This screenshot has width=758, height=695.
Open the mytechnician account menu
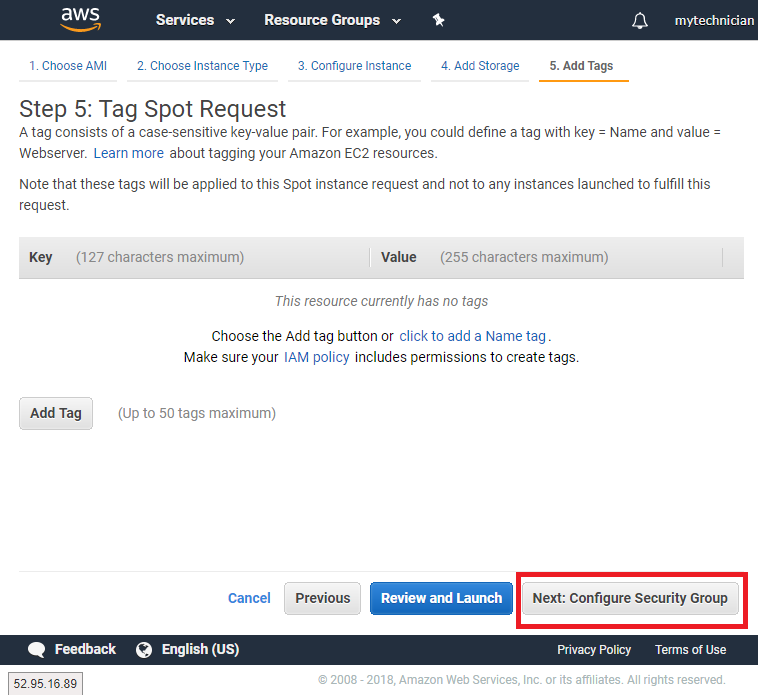click(x=714, y=20)
